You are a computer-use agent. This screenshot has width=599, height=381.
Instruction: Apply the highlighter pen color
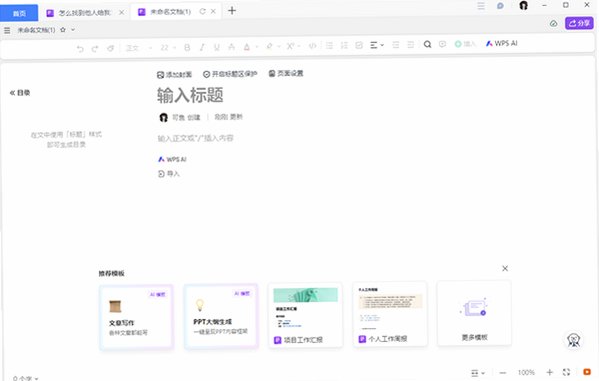point(269,46)
